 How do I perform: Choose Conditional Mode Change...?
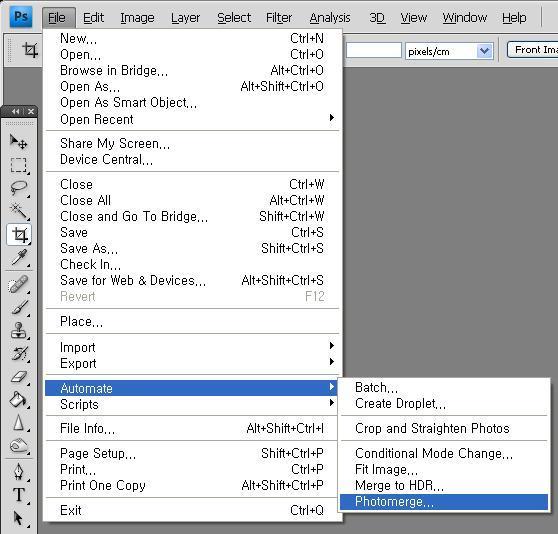444,453
